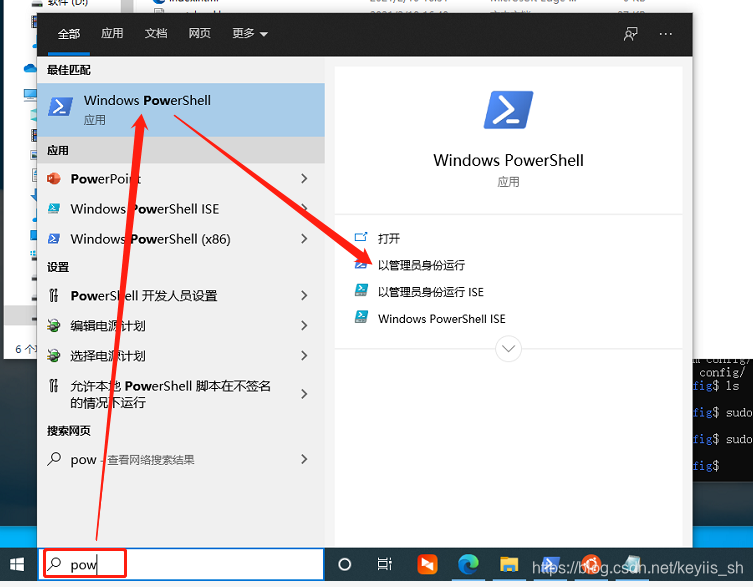Click the Windows Start button

click(17, 564)
